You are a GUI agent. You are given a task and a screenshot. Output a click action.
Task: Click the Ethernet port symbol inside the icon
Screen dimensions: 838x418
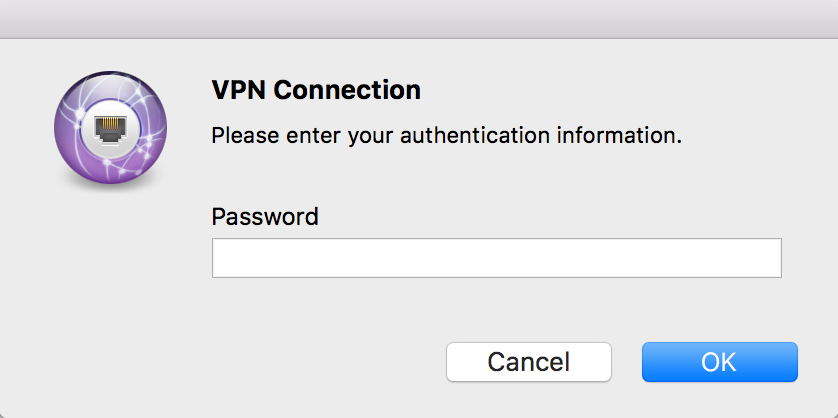coord(109,129)
